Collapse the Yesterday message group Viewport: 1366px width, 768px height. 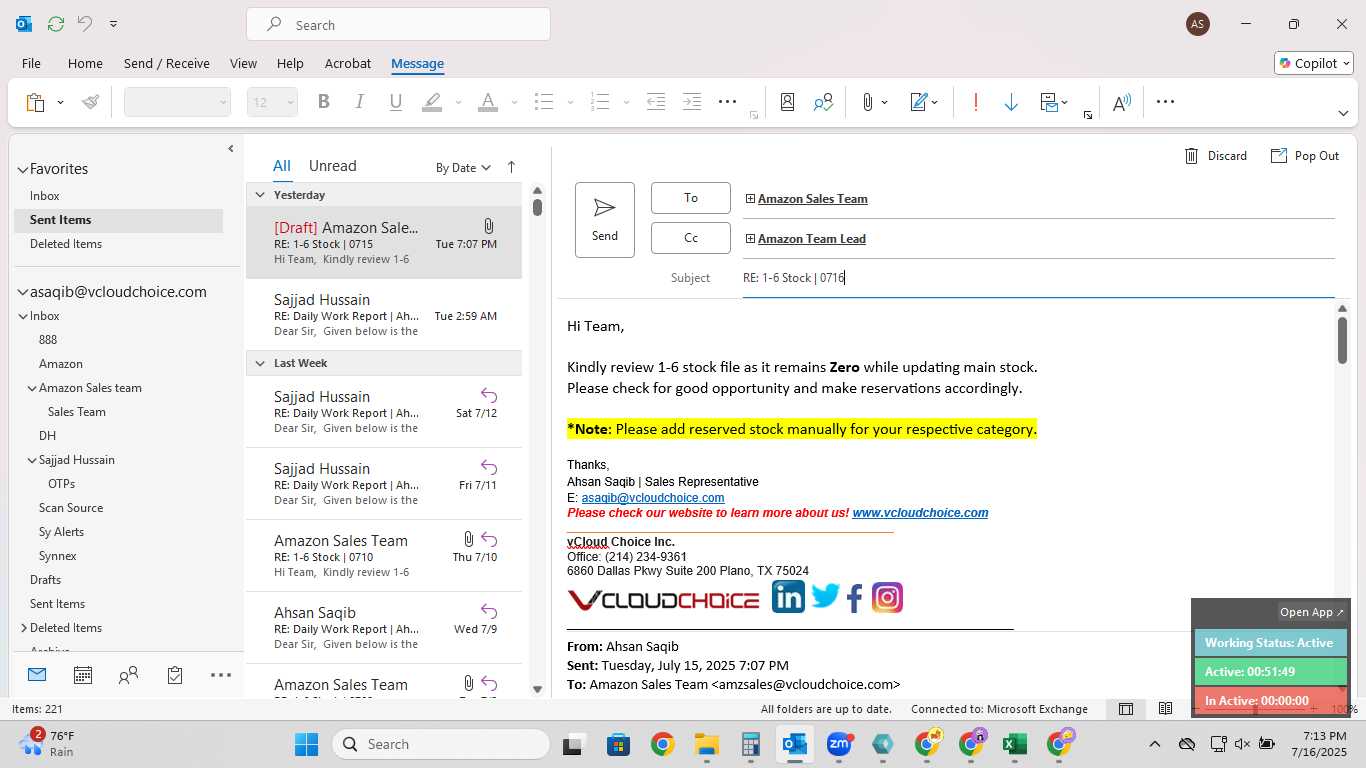[260, 195]
